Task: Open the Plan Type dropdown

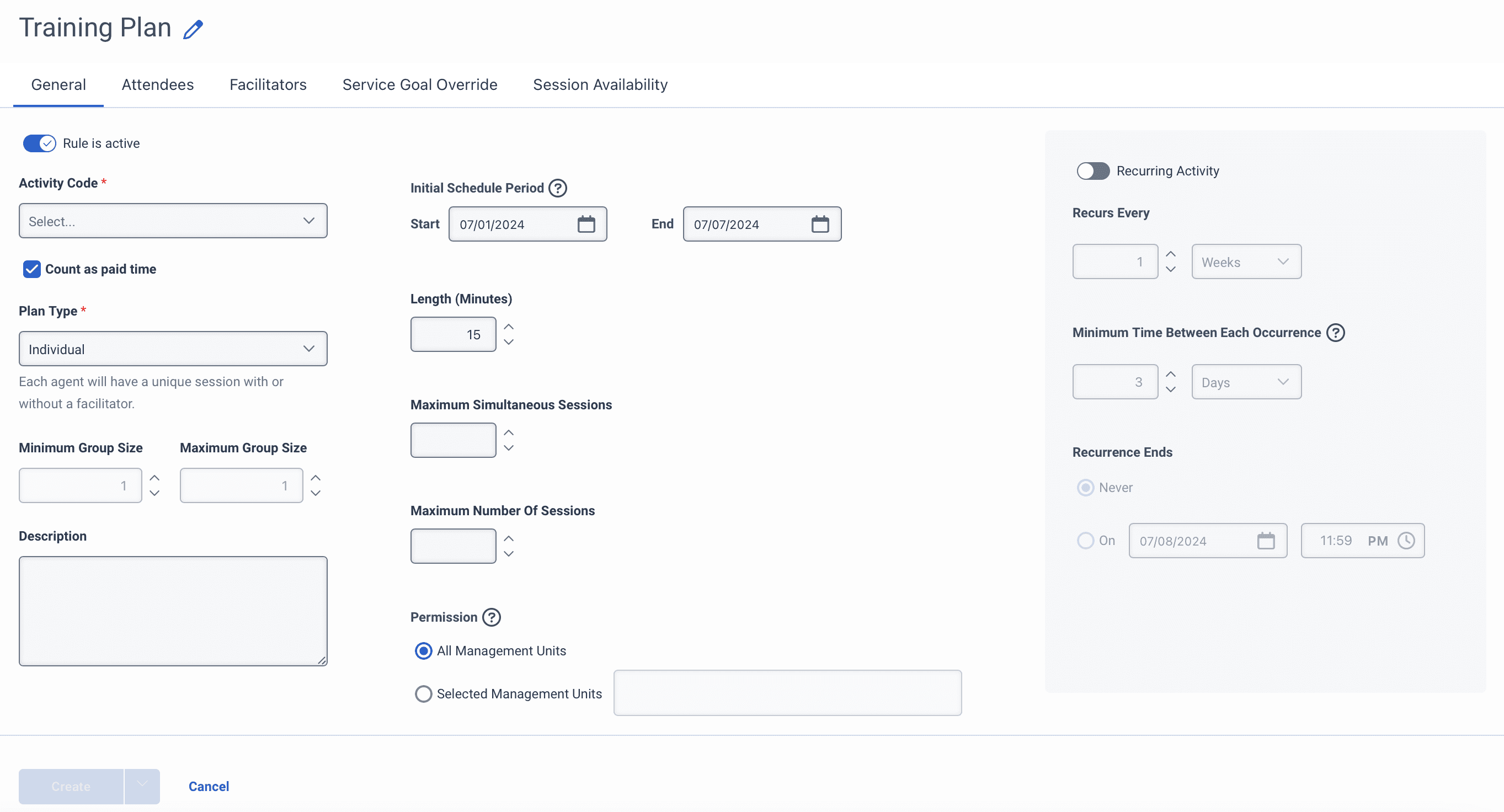Action: 173,349
